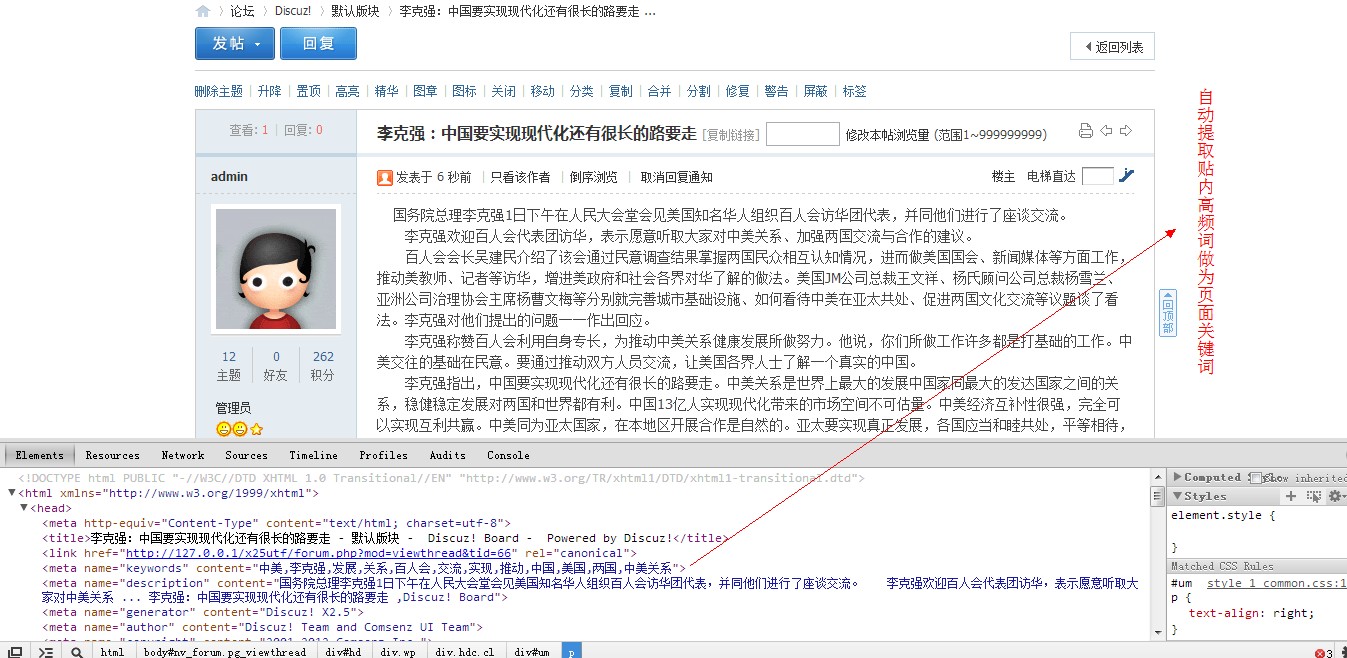Open the 发帖 dropdown button
This screenshot has width=1347, height=658.
coord(235,44)
